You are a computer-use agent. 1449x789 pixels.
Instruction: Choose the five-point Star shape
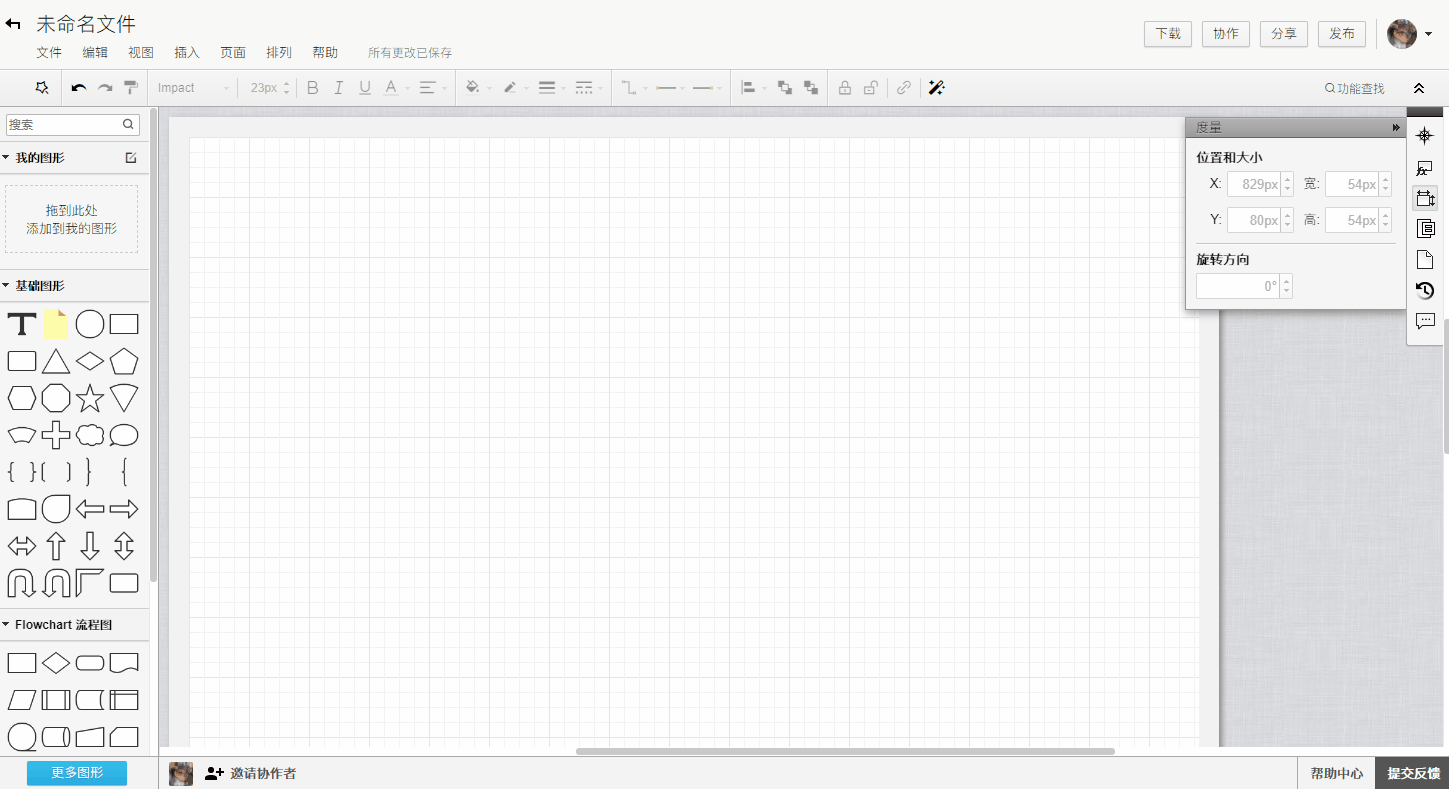pyautogui.click(x=90, y=398)
